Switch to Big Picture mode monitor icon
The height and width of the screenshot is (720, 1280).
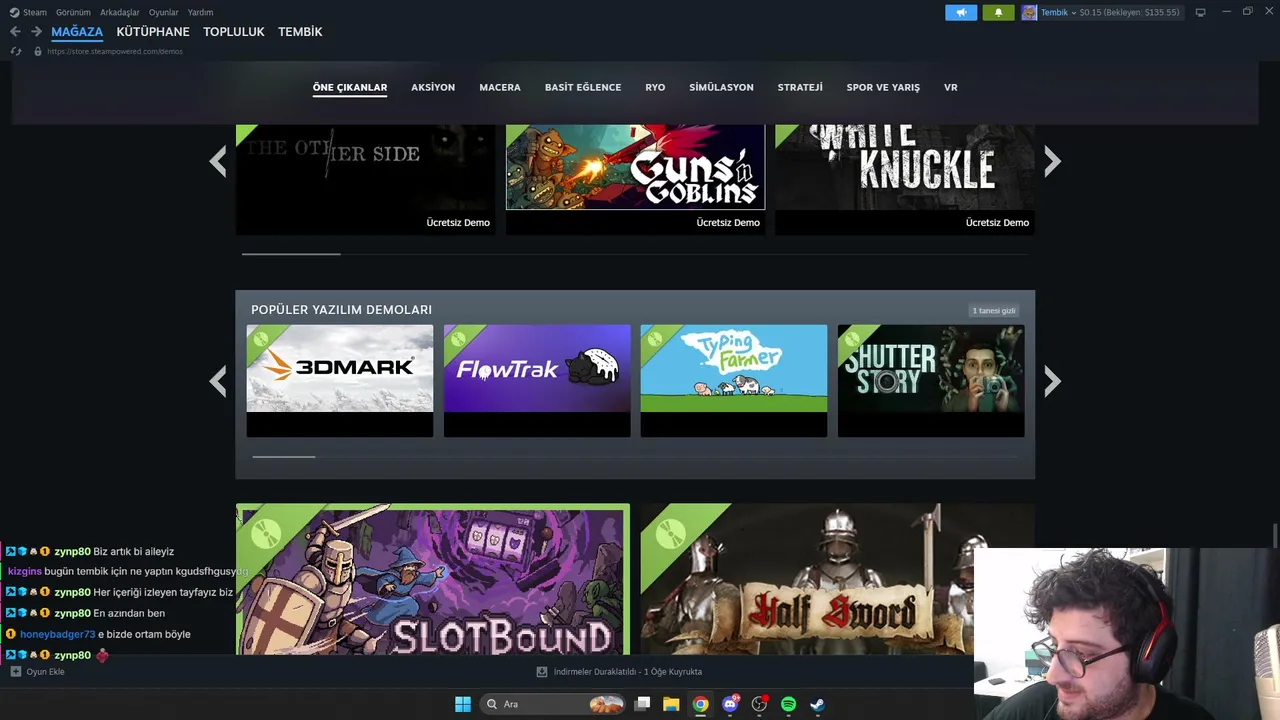[1200, 13]
